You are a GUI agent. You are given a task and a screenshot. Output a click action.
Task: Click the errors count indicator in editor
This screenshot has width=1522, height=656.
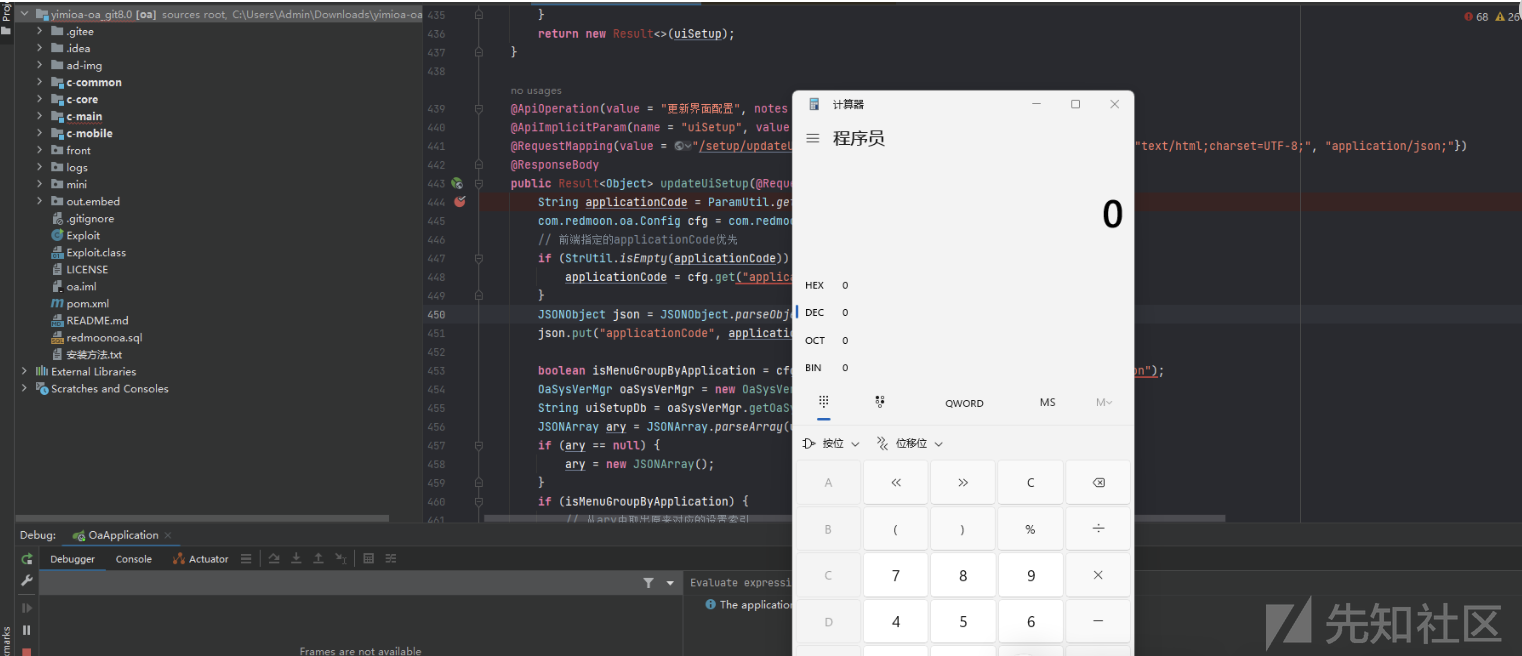click(1476, 17)
